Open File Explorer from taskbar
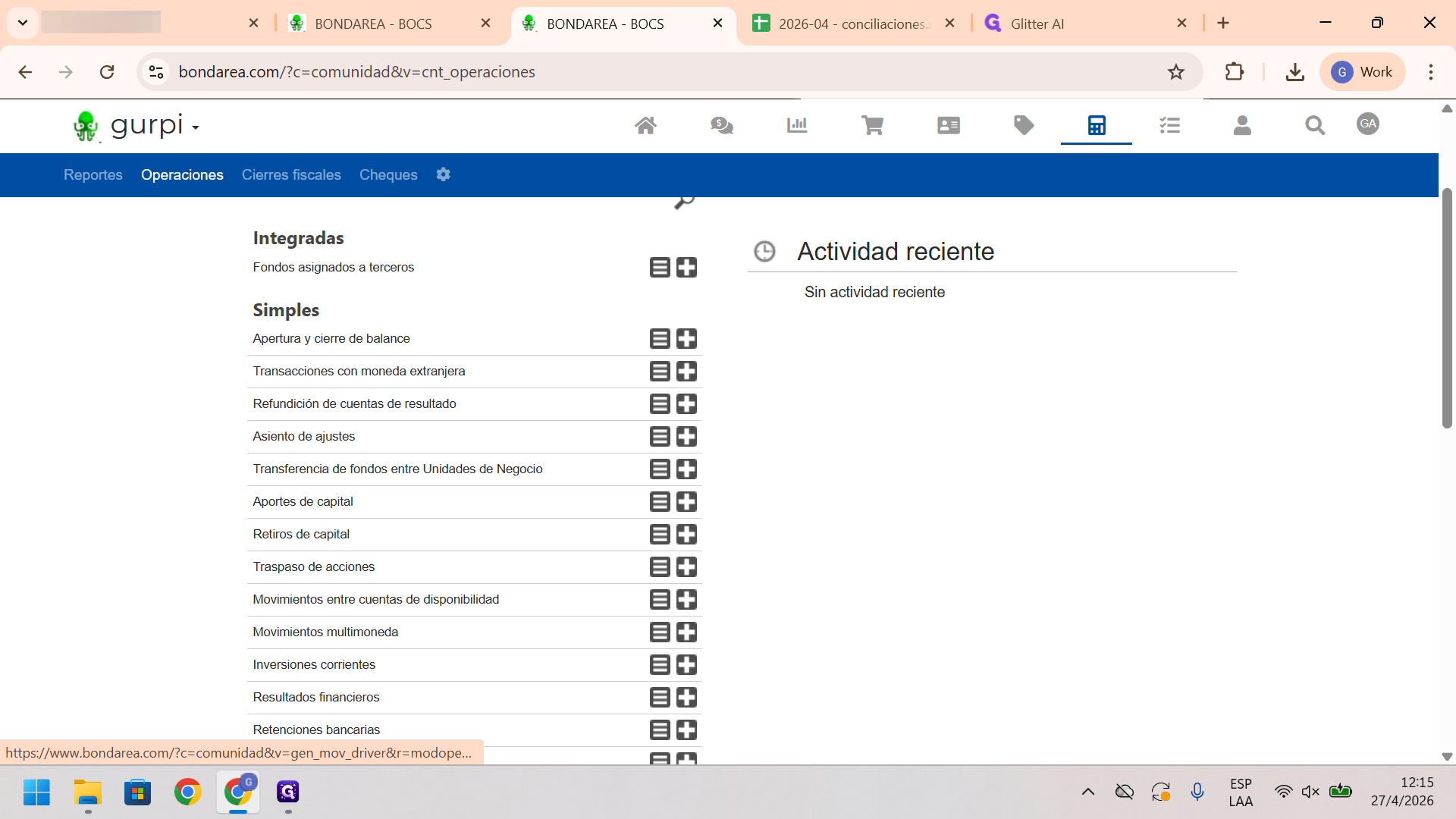 click(x=88, y=792)
